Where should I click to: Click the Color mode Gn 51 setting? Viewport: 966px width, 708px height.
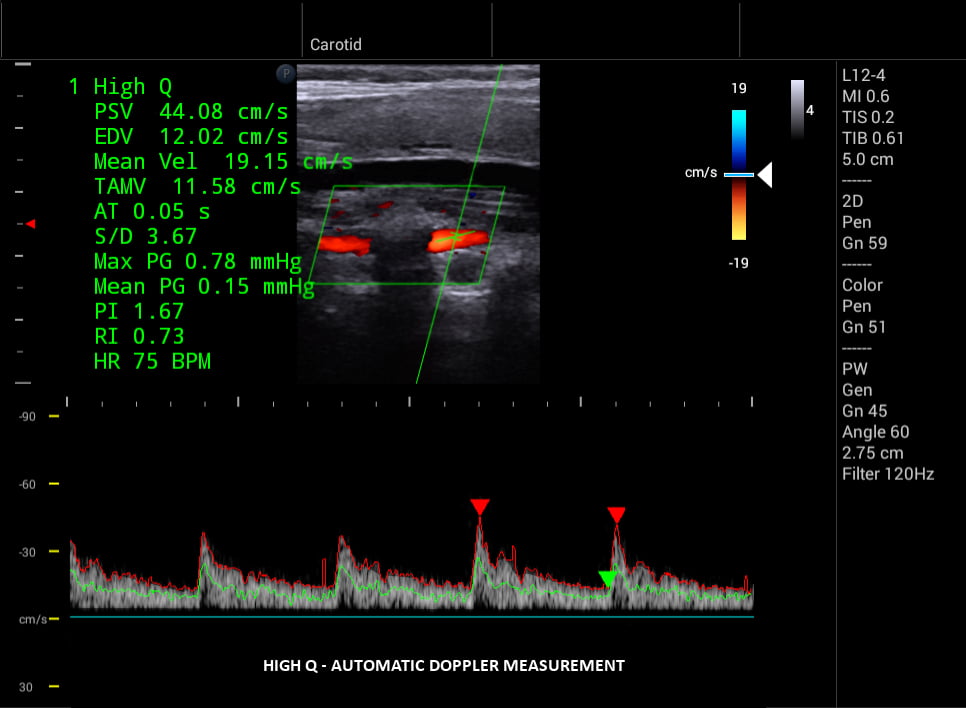click(864, 327)
